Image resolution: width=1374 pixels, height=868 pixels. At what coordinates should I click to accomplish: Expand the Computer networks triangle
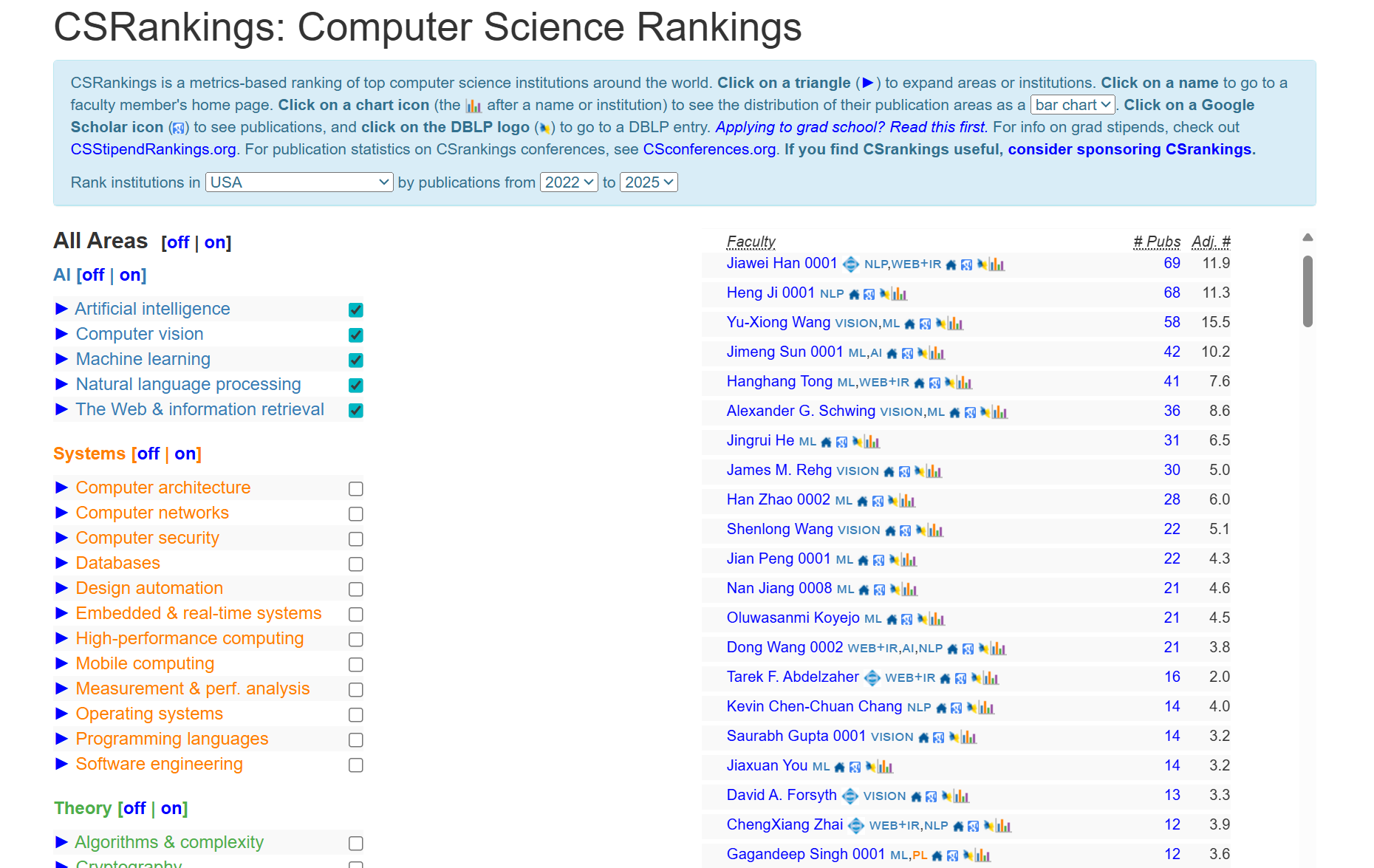pos(62,512)
